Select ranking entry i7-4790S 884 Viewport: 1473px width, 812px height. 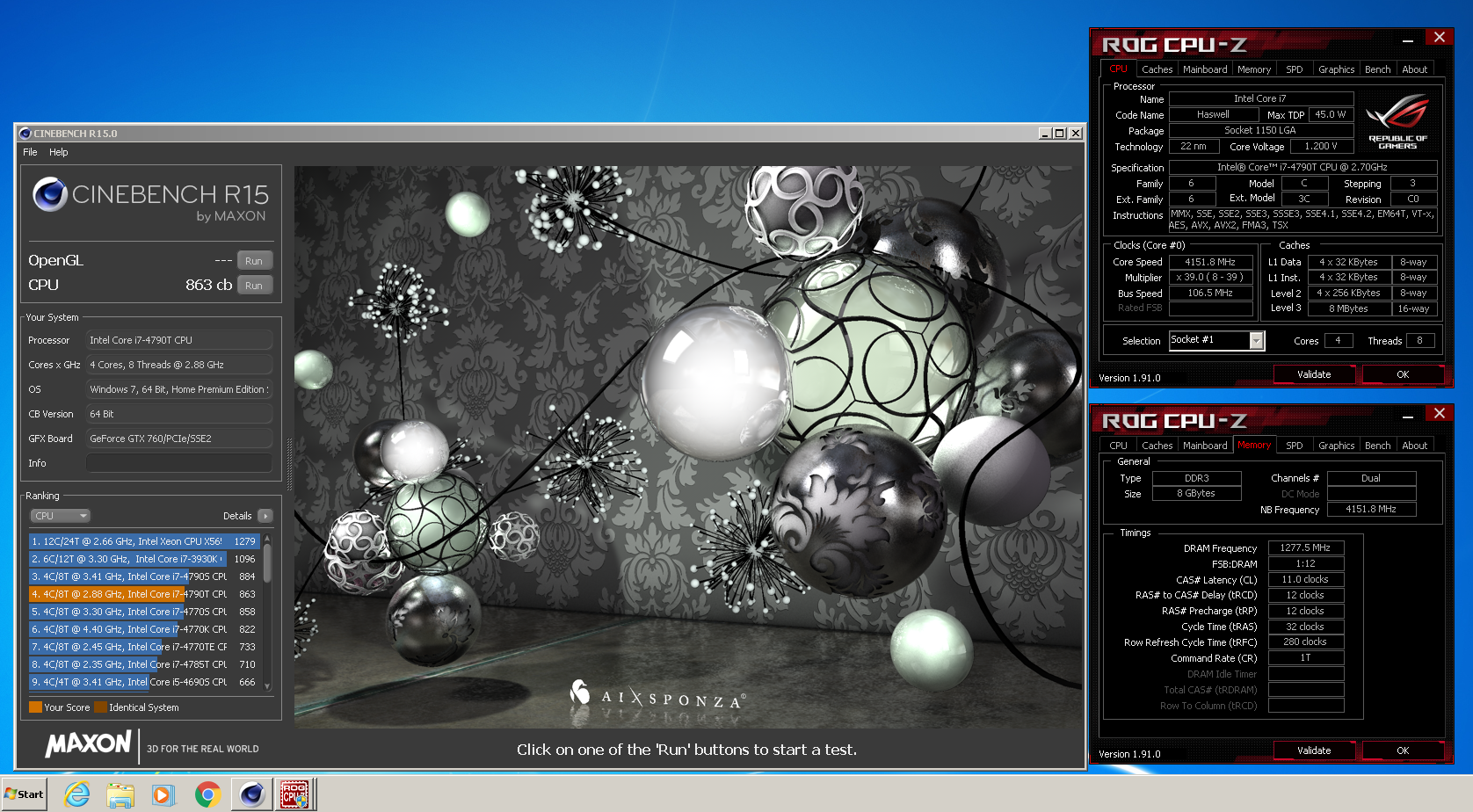tap(144, 576)
